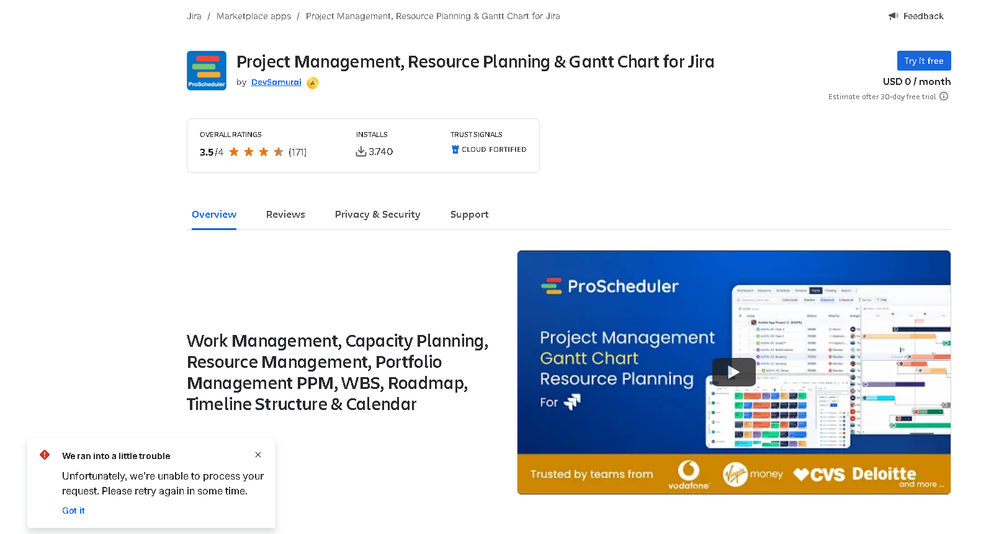This screenshot has width=999, height=534.
Task: Click the last breadcrumb, Project Management… for Jira
Action: (x=433, y=16)
